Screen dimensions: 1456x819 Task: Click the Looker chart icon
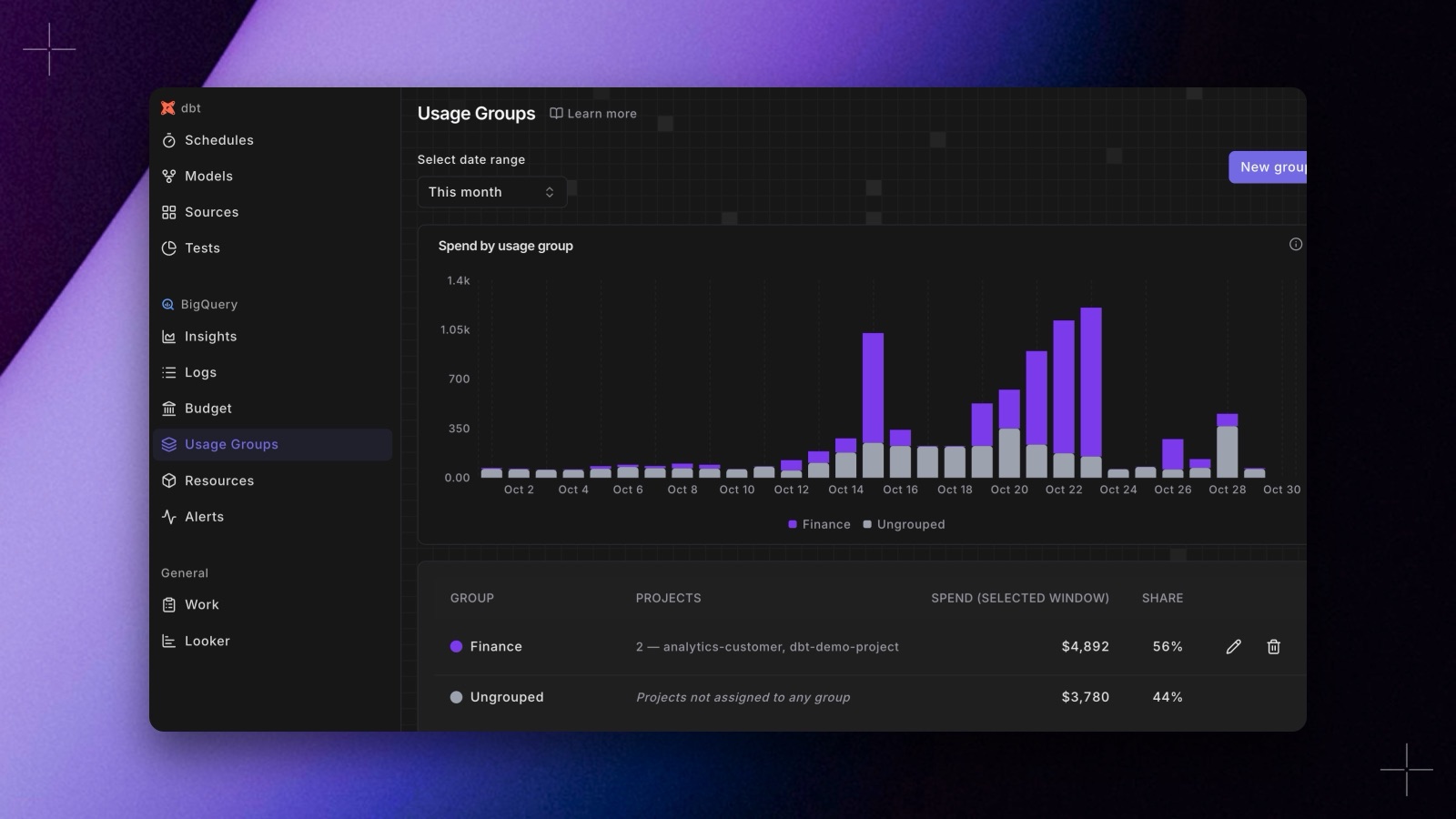[168, 641]
